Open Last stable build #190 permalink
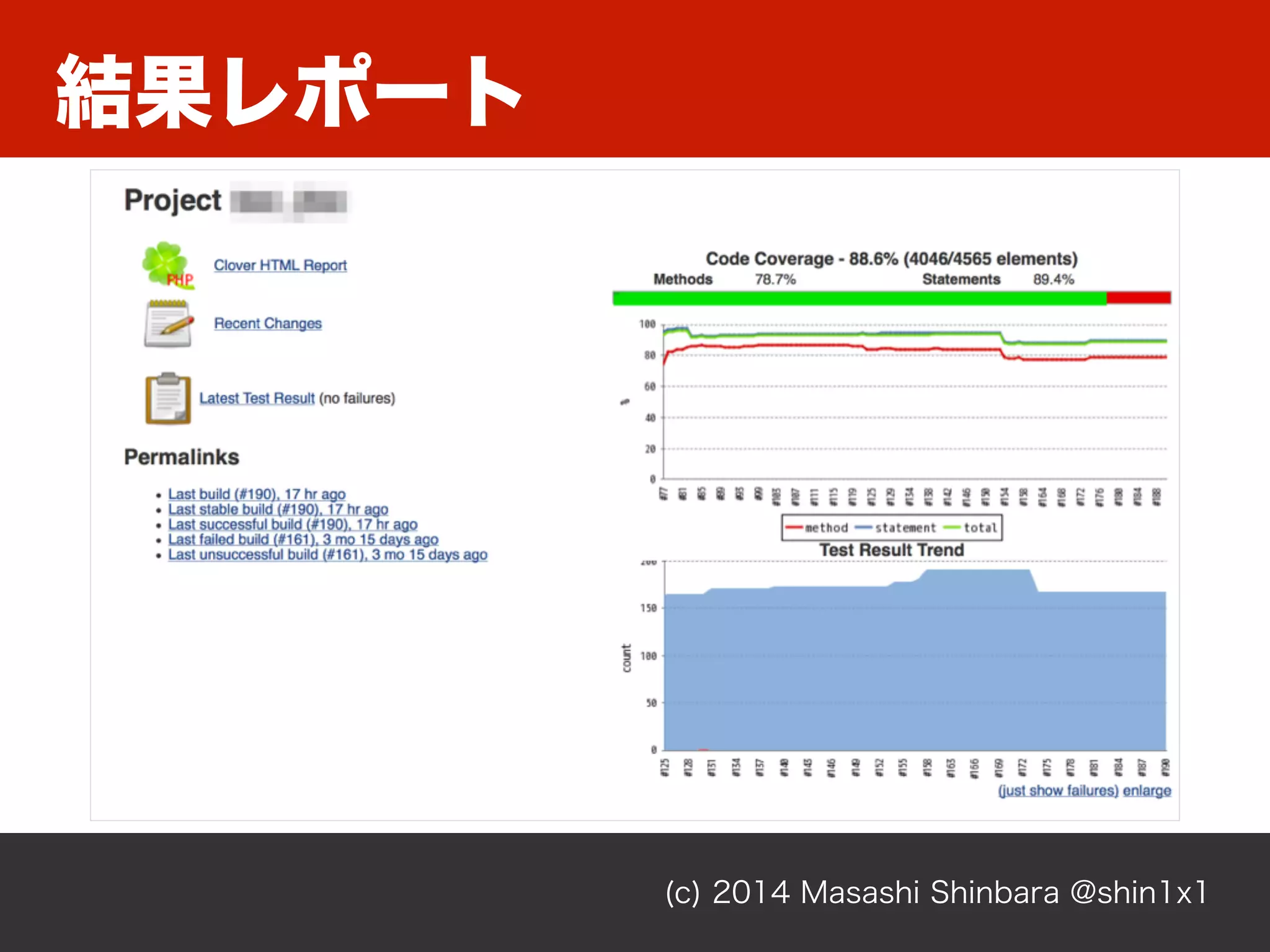This screenshot has height=952, width=1270. tap(278, 509)
